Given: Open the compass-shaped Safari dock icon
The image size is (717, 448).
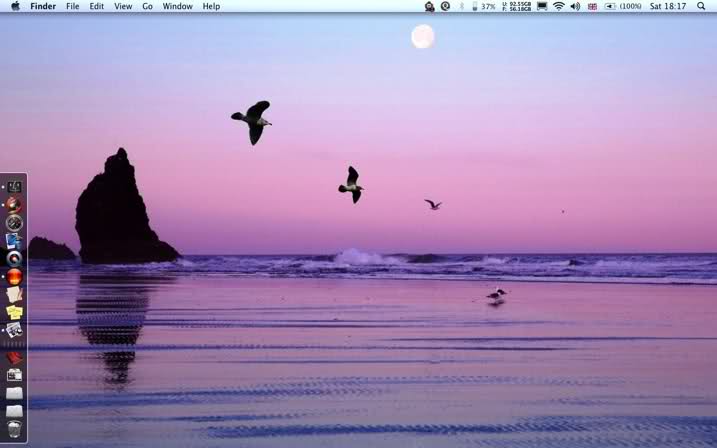Looking at the screenshot, I should (14, 223).
